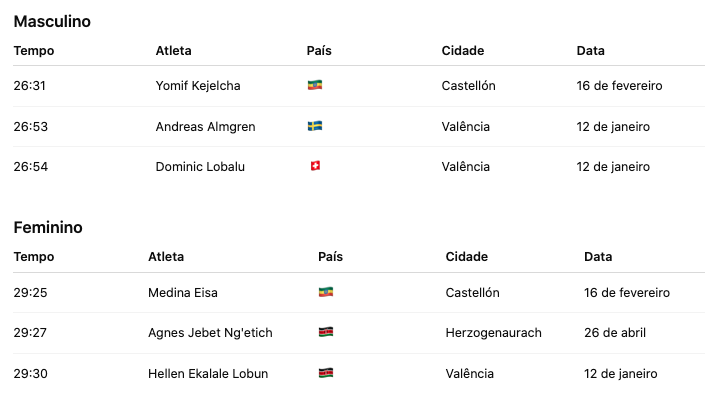The height and width of the screenshot is (401, 710).
Task: Click Switzerland flag beside Dominic Lobalu
Action: tap(314, 167)
